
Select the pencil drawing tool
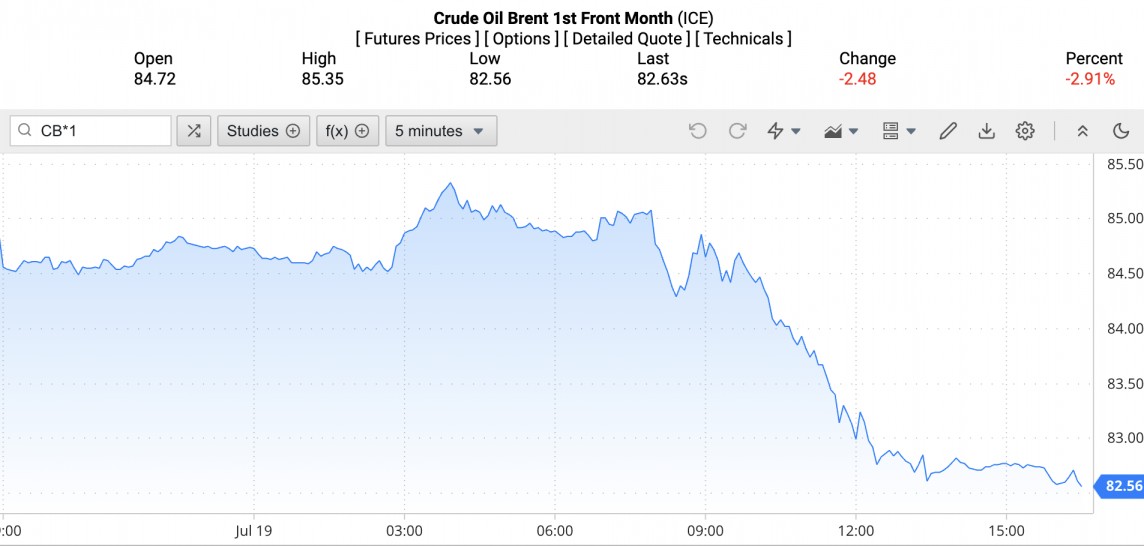click(948, 131)
